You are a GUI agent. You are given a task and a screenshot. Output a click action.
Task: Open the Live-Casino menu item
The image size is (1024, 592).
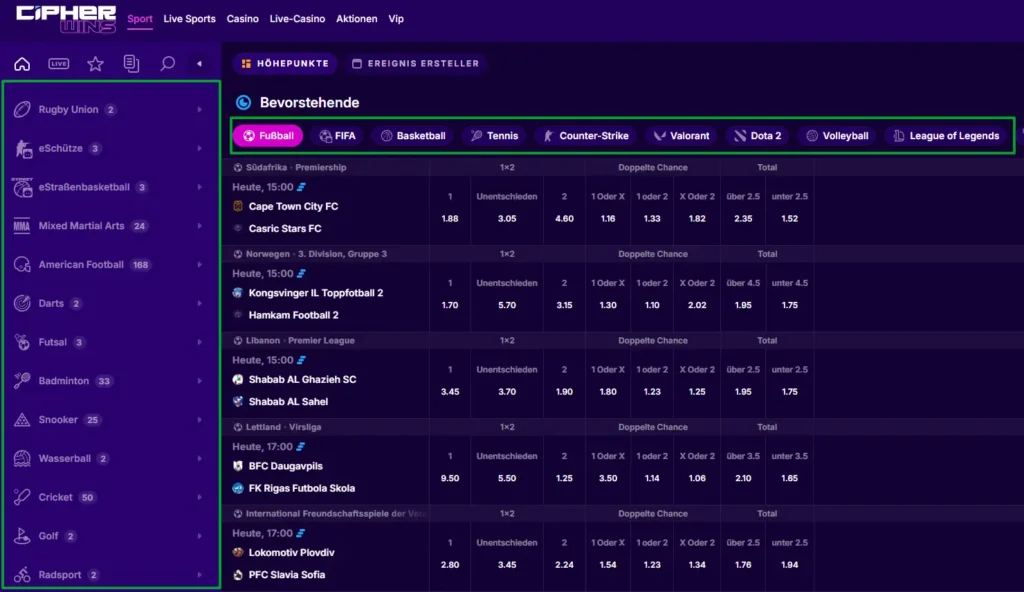297,18
